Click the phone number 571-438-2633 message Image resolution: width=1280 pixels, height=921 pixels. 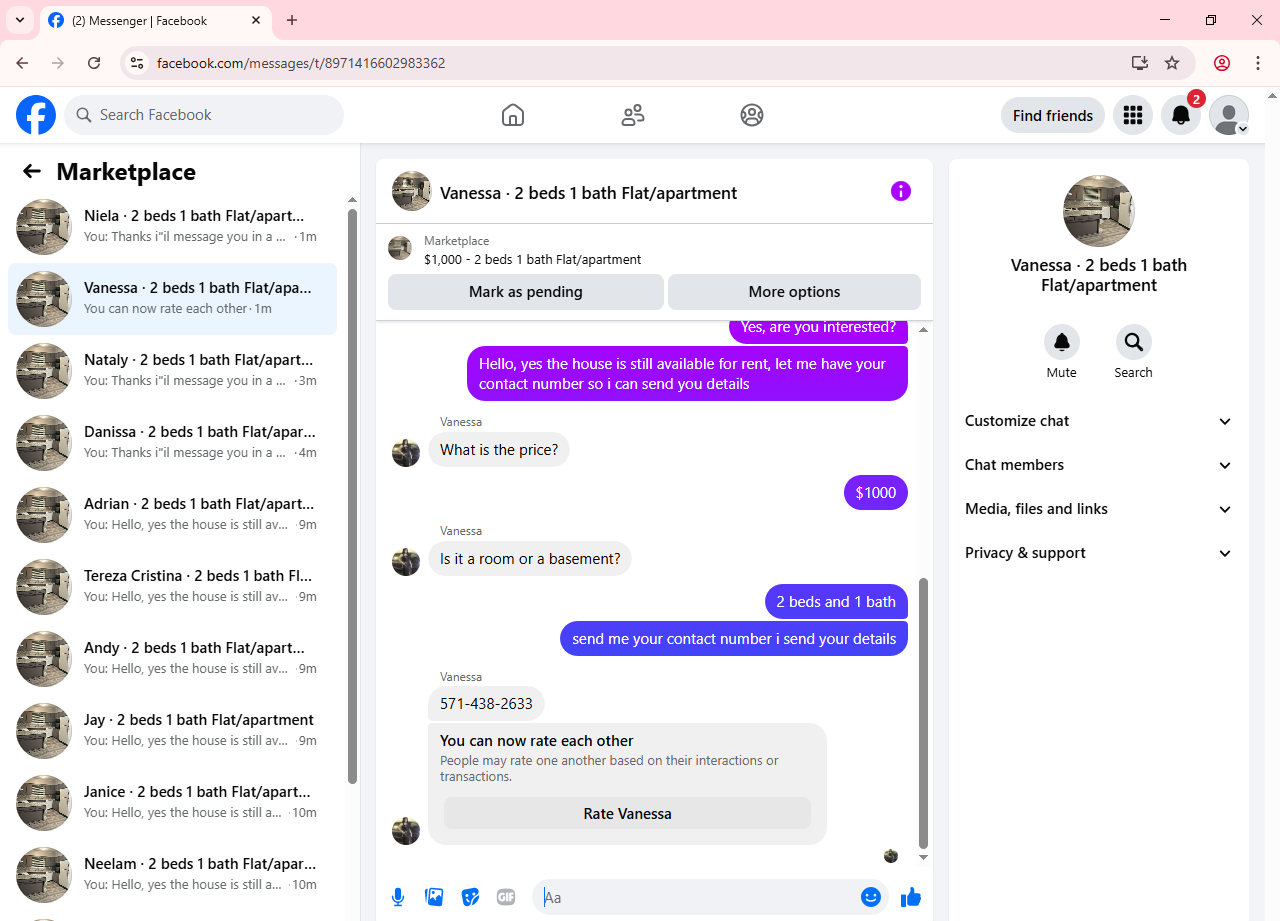tap(486, 703)
